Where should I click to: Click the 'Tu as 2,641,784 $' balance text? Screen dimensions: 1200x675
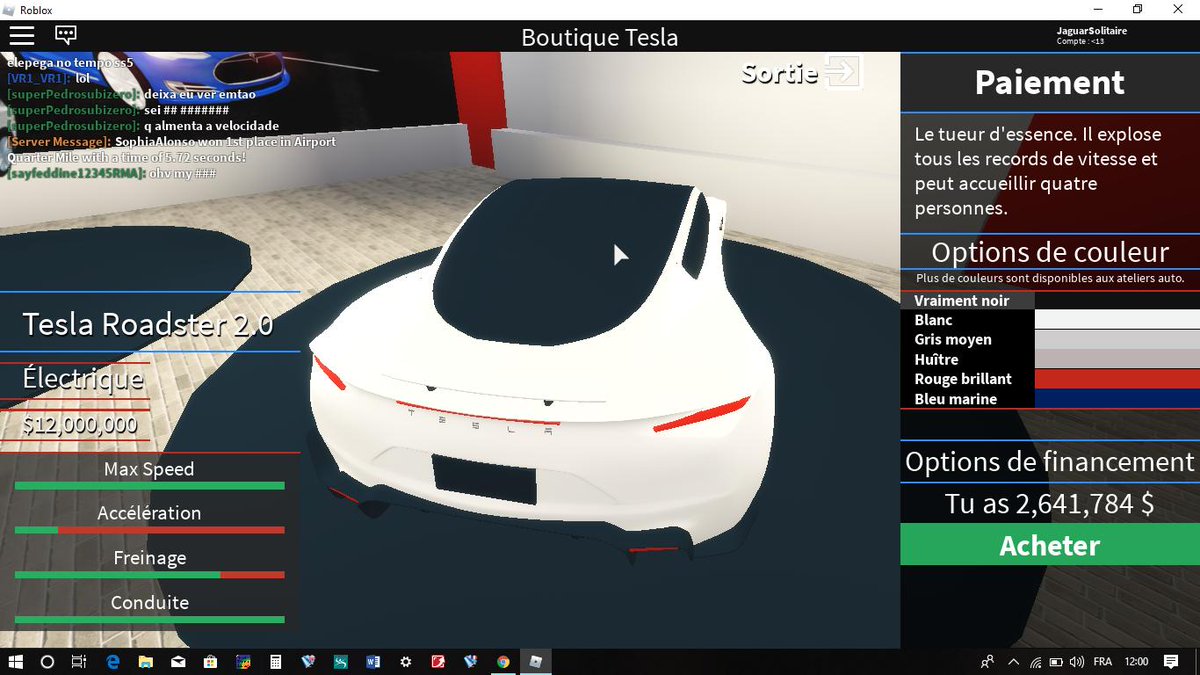1050,504
